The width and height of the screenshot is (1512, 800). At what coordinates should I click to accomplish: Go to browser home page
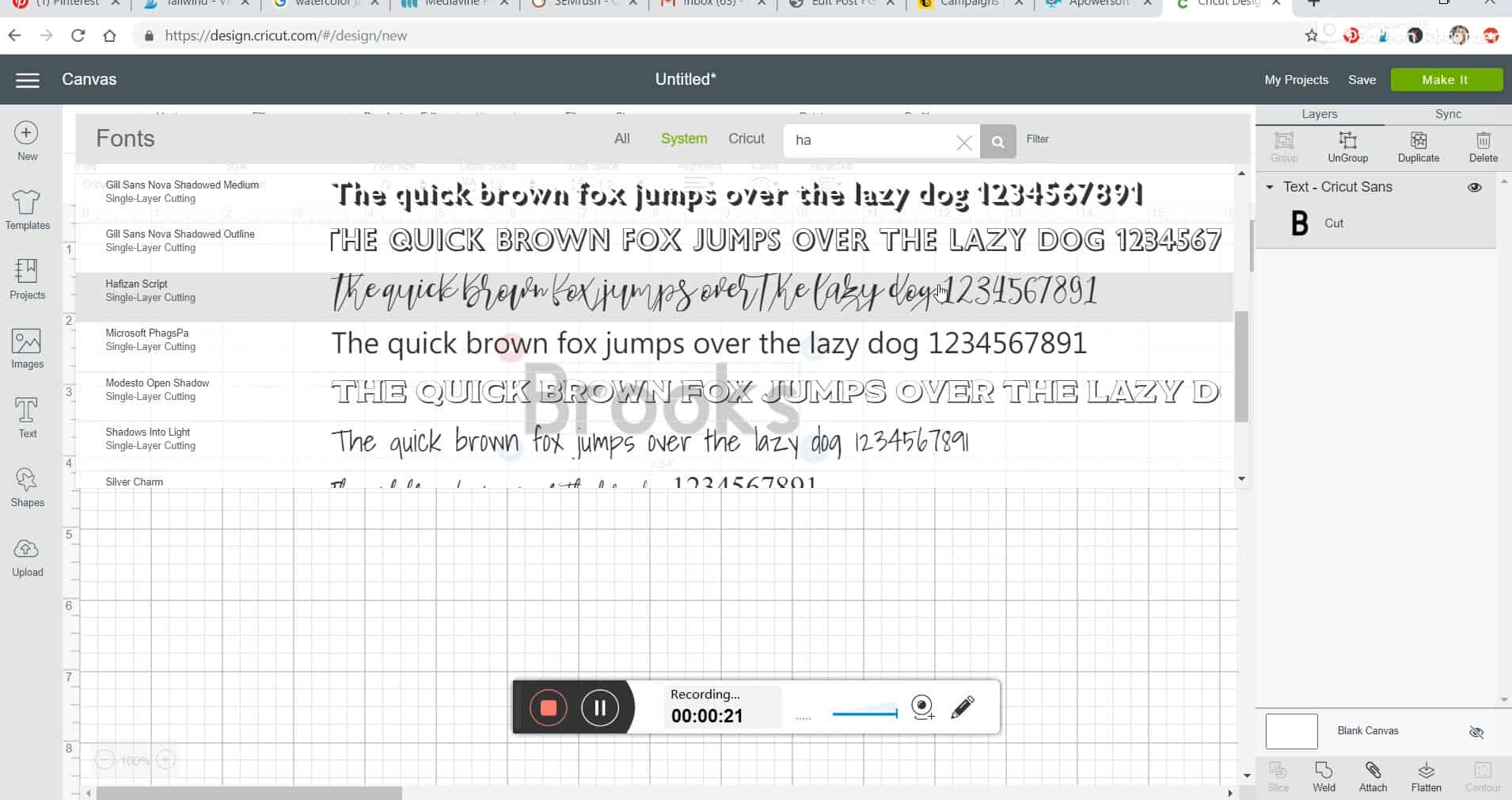coord(109,36)
